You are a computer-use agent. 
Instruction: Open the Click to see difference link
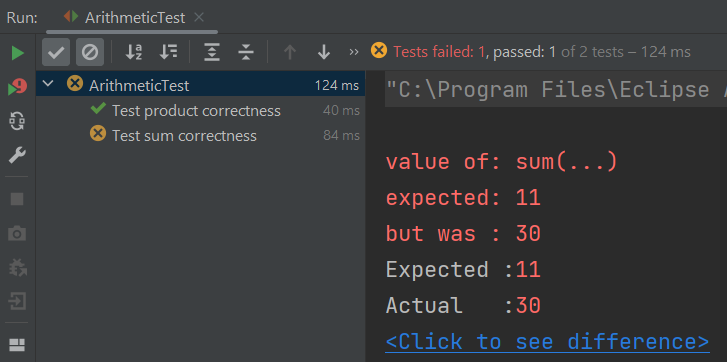548,342
